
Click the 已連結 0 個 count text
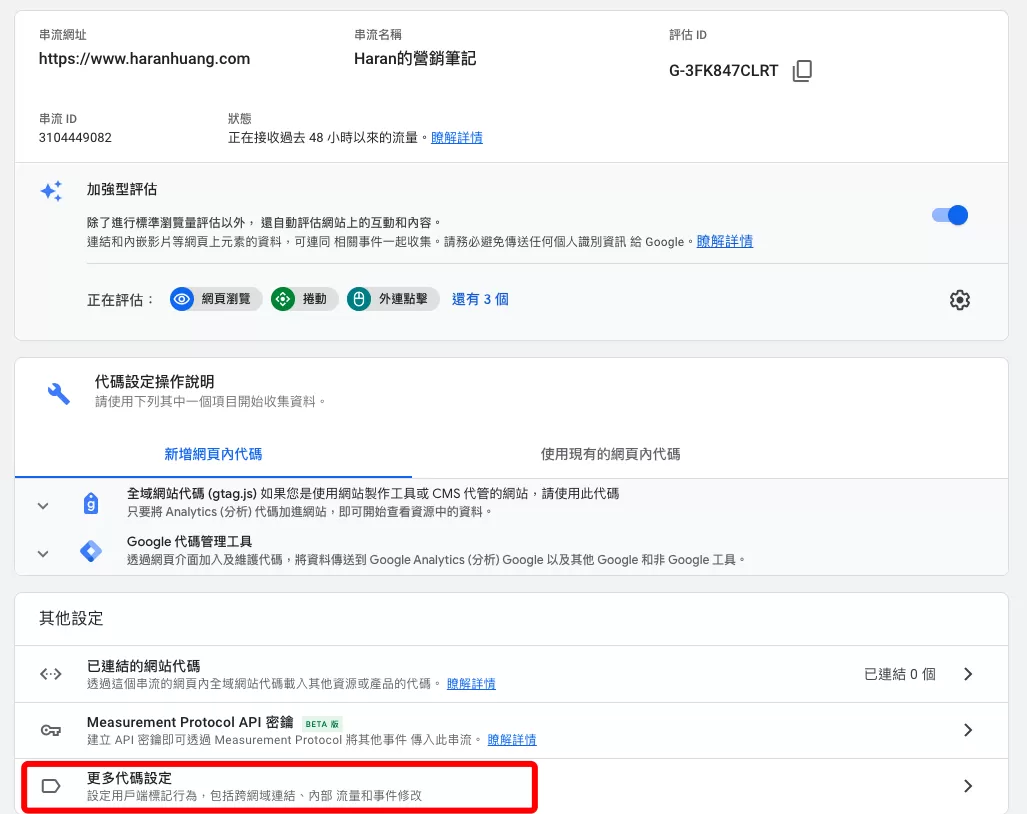899,674
